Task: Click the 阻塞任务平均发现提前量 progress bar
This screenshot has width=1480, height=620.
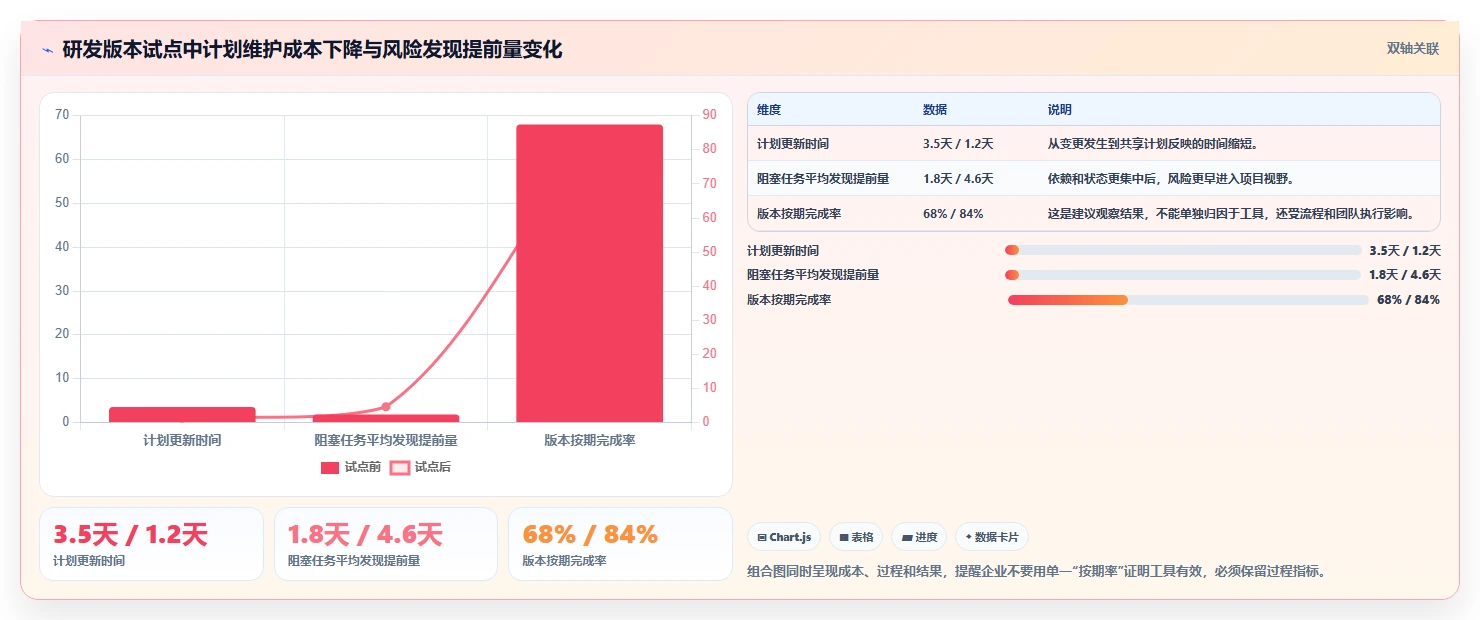Action: (1182, 275)
